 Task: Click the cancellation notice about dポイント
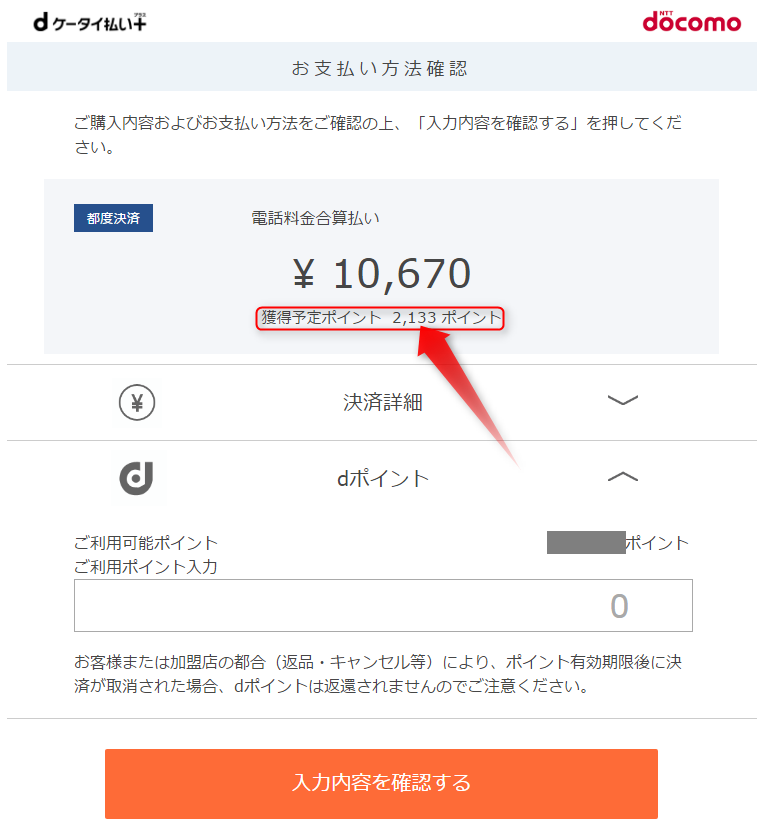(378, 674)
